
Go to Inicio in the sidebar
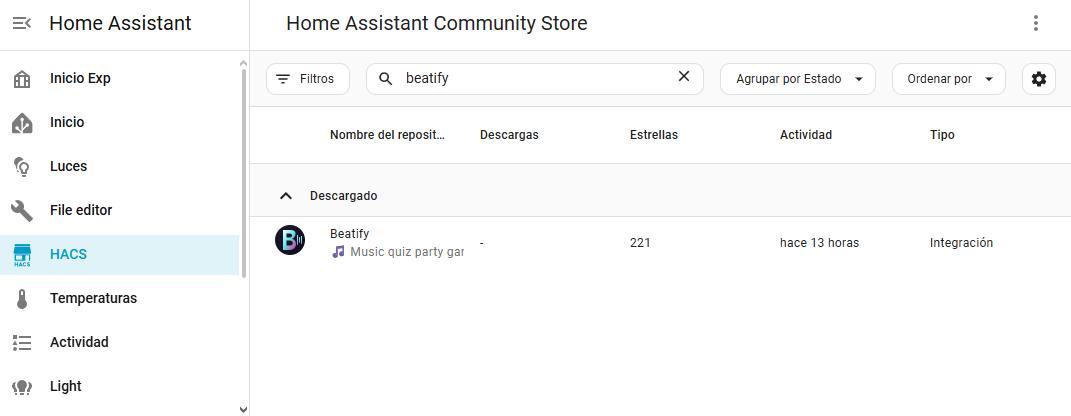click(120, 123)
